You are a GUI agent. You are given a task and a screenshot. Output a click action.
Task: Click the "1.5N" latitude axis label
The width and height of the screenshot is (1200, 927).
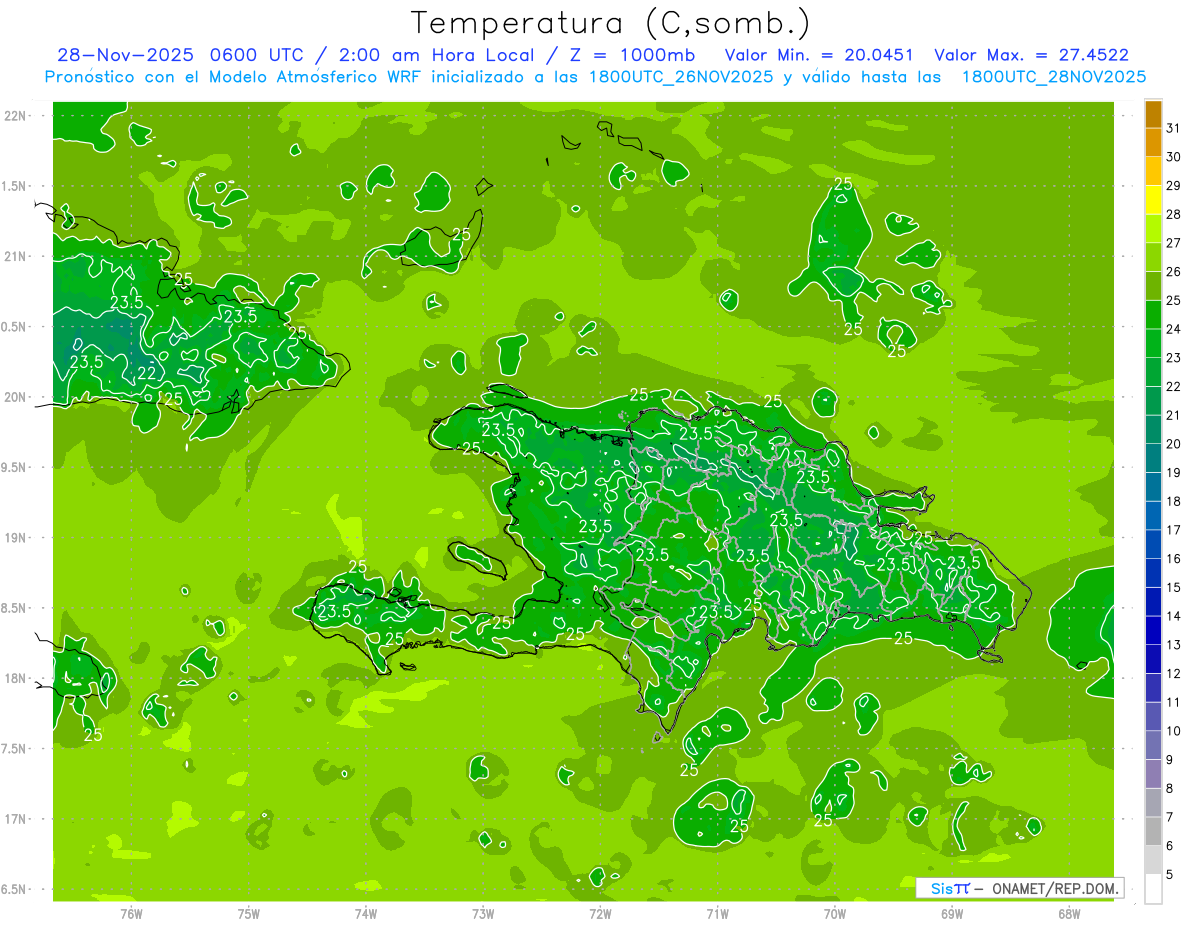click(15, 186)
